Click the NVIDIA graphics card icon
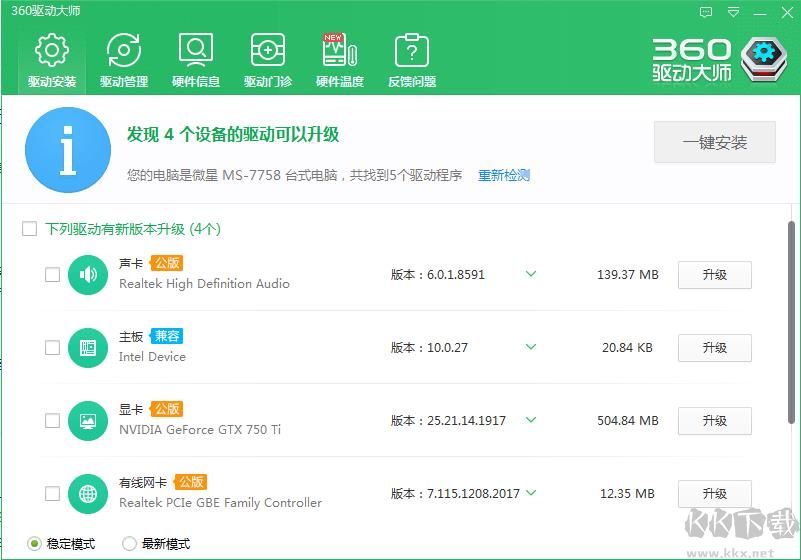Image resolution: width=801 pixels, height=560 pixels. coord(88,421)
